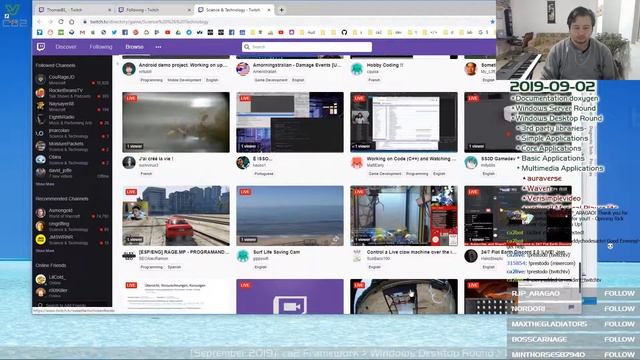Click the Twitch Search input field
Image resolution: width=640 pixels, height=360 pixels.
pos(307,47)
